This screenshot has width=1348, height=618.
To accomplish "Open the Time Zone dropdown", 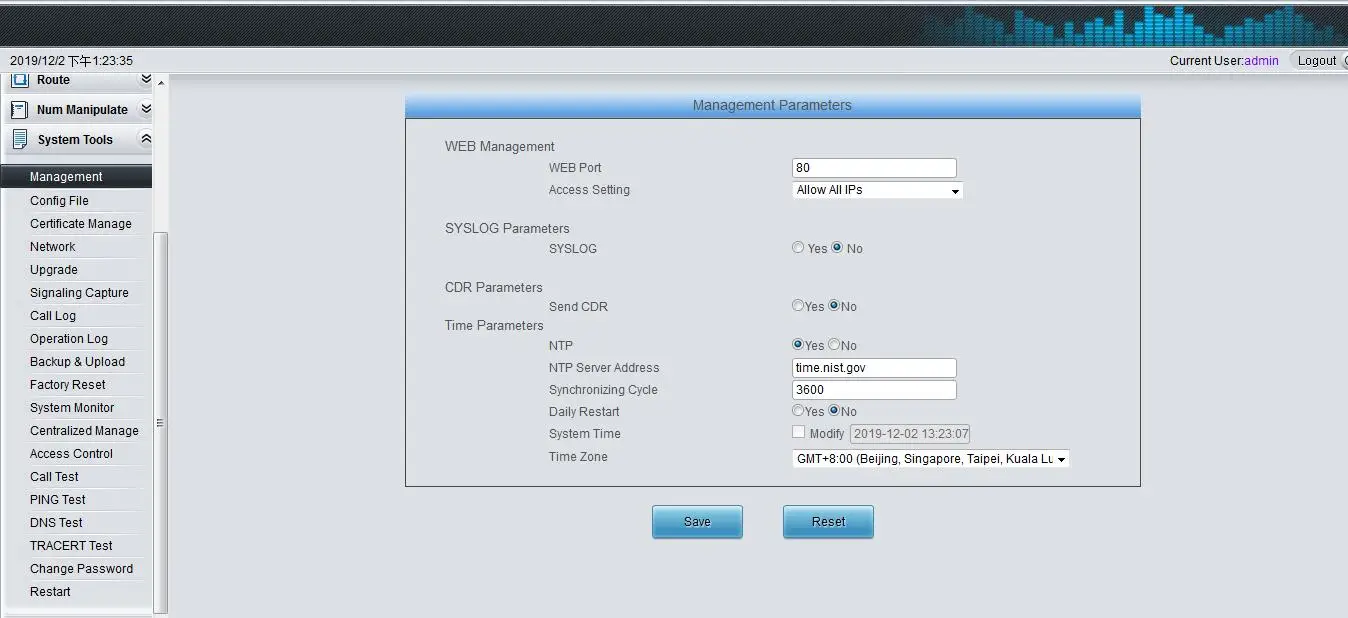I will [930, 459].
